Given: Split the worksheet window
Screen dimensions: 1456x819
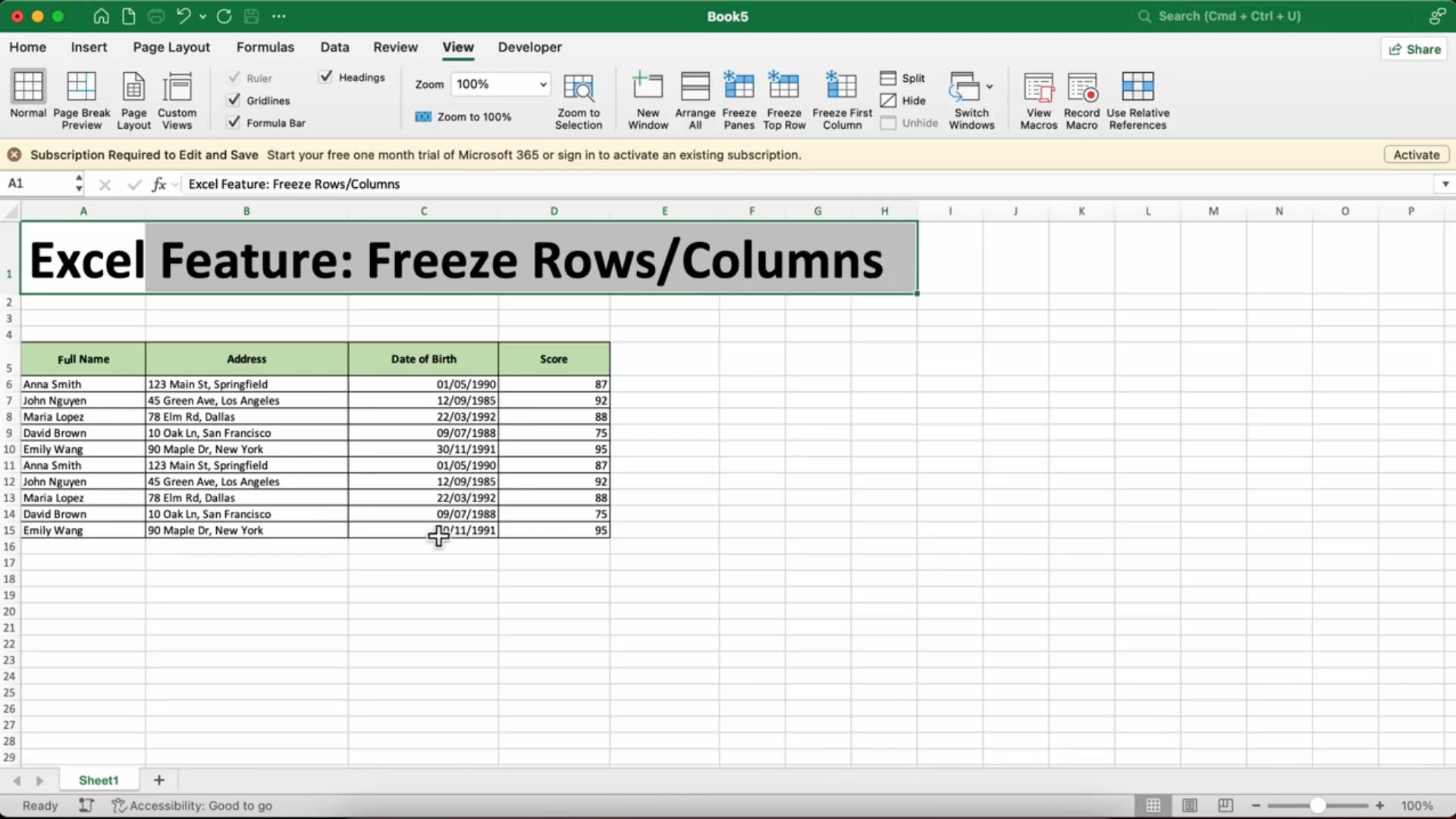Looking at the screenshot, I should pyautogui.click(x=902, y=78).
